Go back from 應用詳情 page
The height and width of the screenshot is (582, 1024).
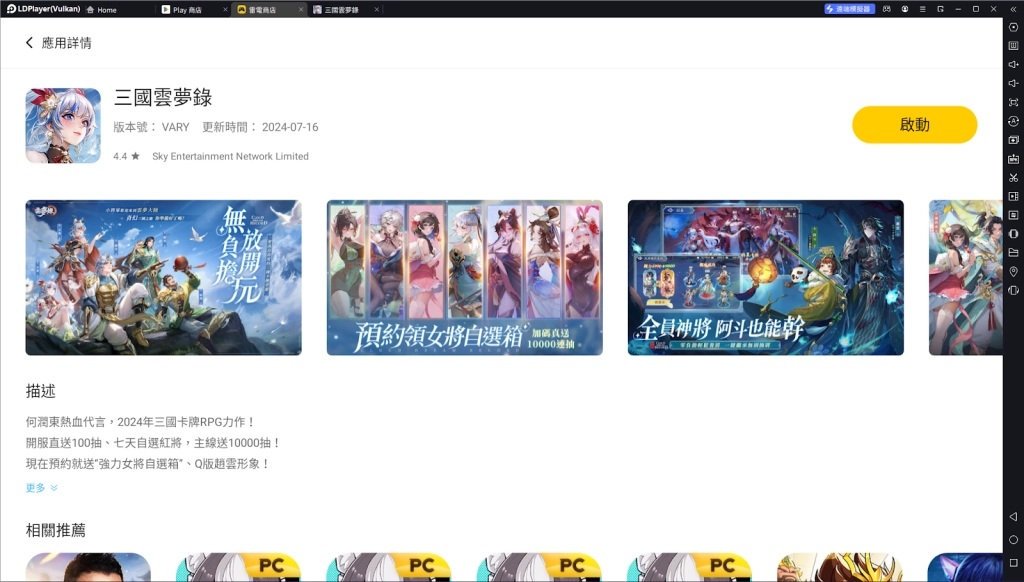coord(29,43)
